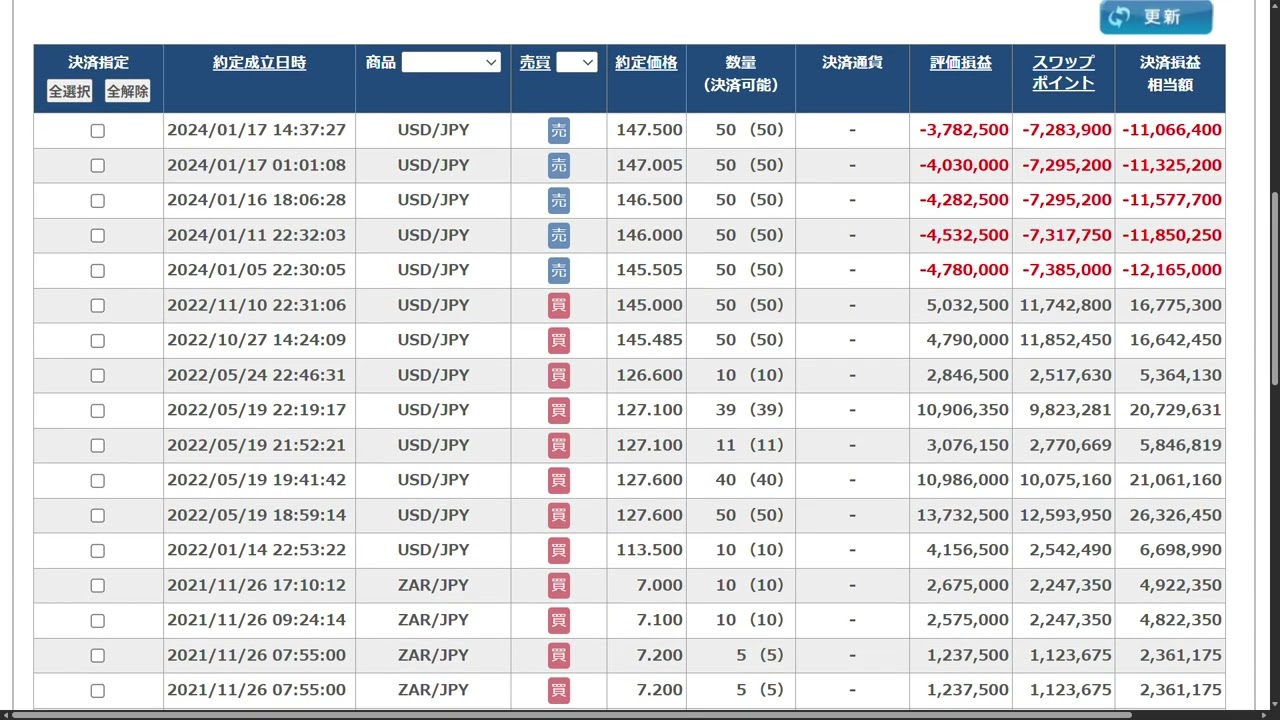Open the 商品 product filter dropdown
The height and width of the screenshot is (720, 1280).
click(x=450, y=62)
